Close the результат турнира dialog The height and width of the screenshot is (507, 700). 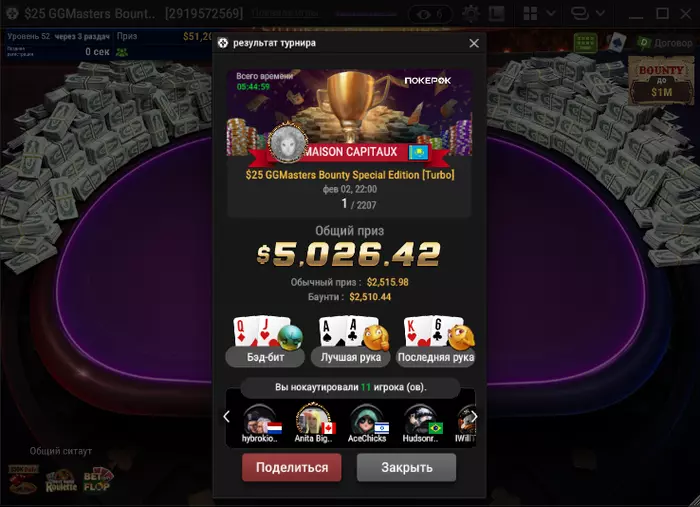(474, 43)
